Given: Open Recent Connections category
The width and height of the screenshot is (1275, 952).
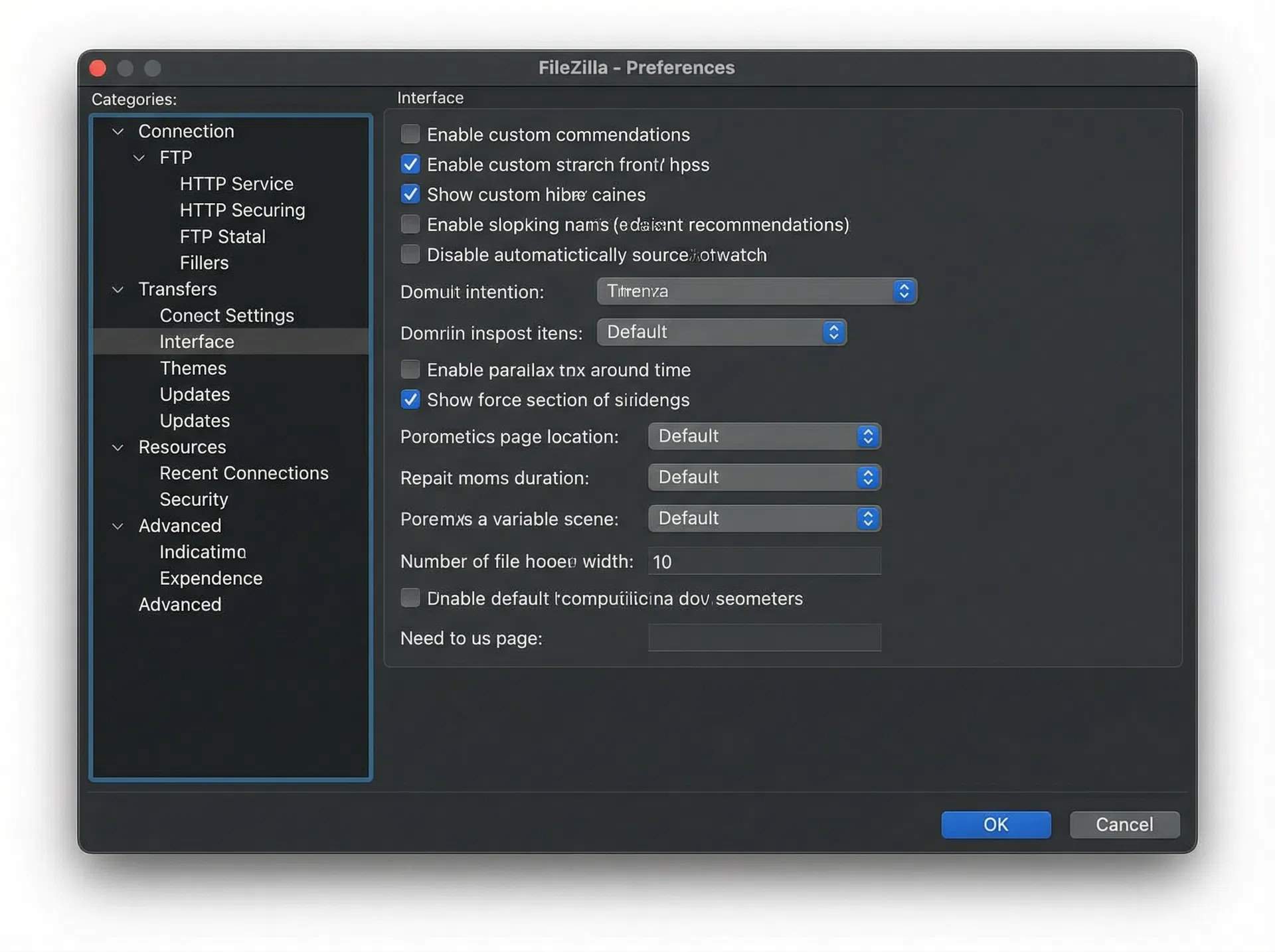Looking at the screenshot, I should (x=244, y=473).
